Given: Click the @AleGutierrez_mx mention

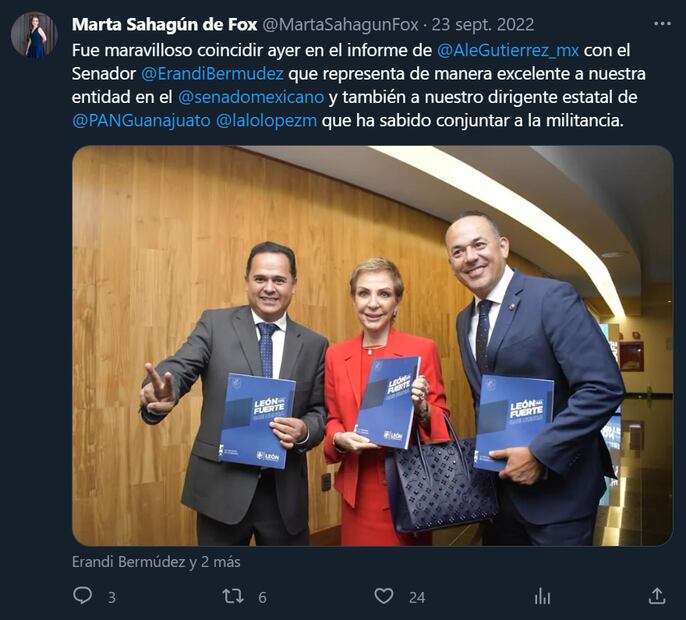Looking at the screenshot, I should click(508, 50).
